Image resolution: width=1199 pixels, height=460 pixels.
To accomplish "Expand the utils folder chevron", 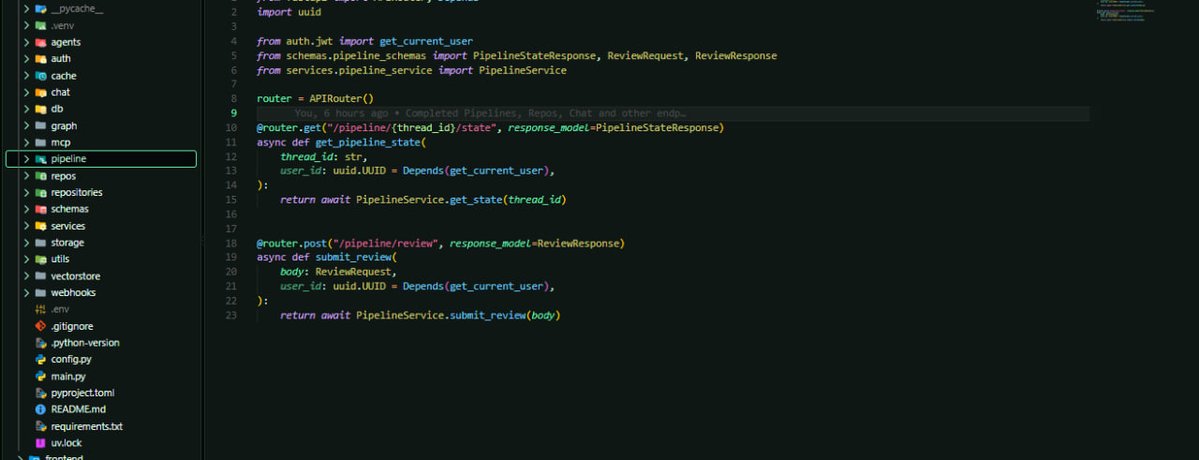I will 27,259.
